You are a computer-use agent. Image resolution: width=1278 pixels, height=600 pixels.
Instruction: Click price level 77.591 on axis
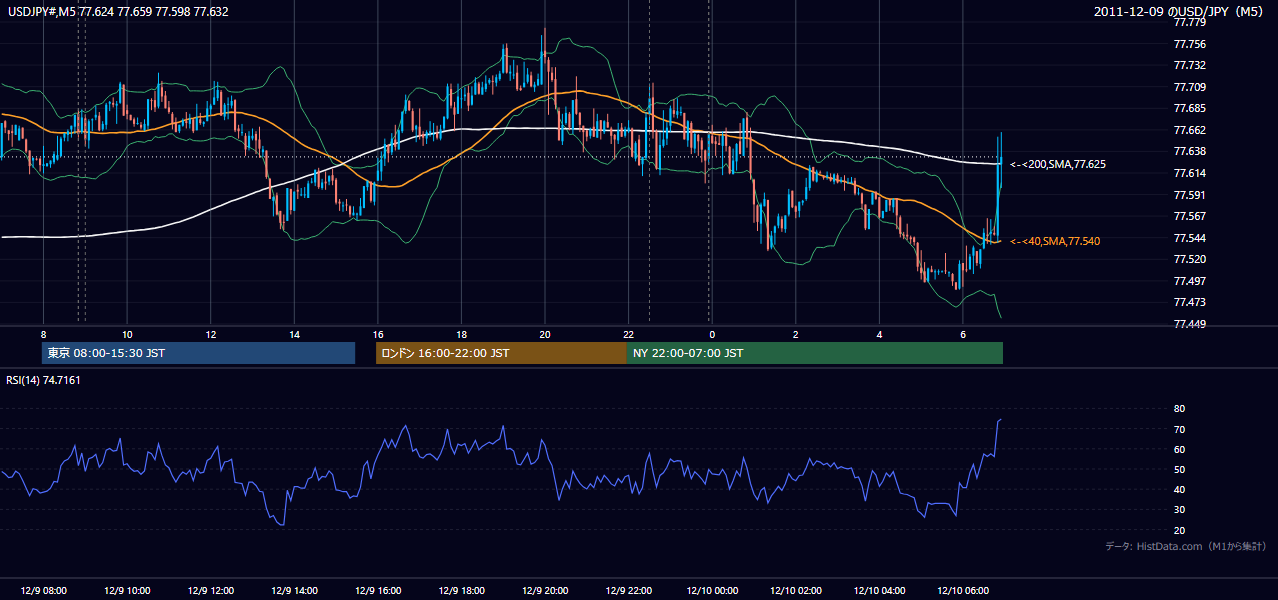click(x=1188, y=195)
